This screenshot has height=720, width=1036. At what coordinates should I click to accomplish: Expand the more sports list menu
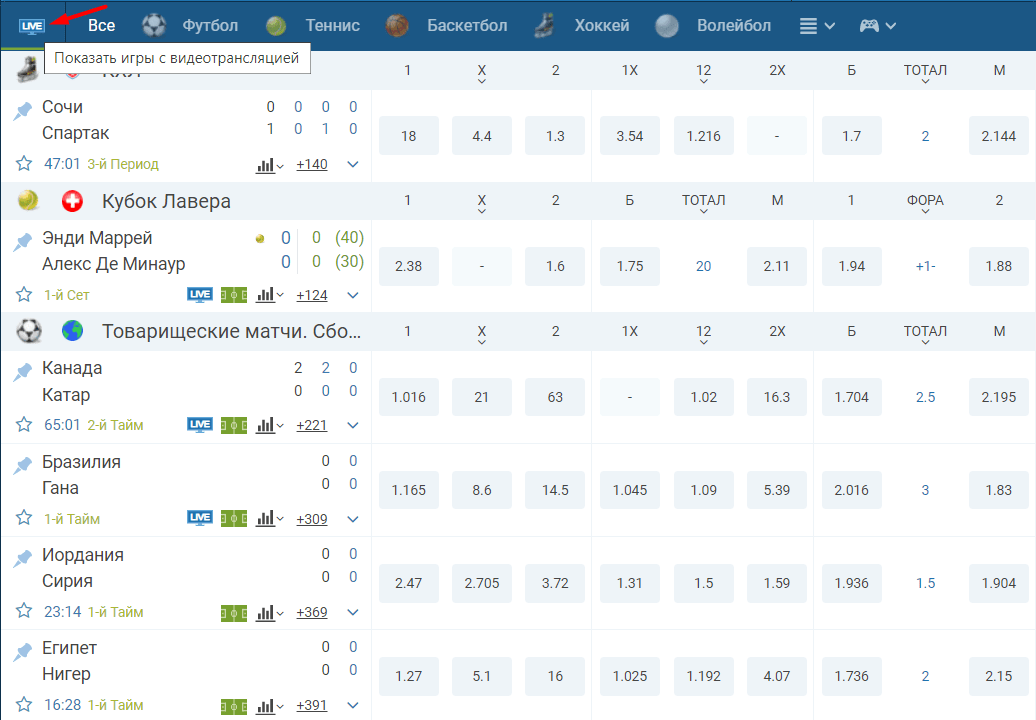(817, 26)
